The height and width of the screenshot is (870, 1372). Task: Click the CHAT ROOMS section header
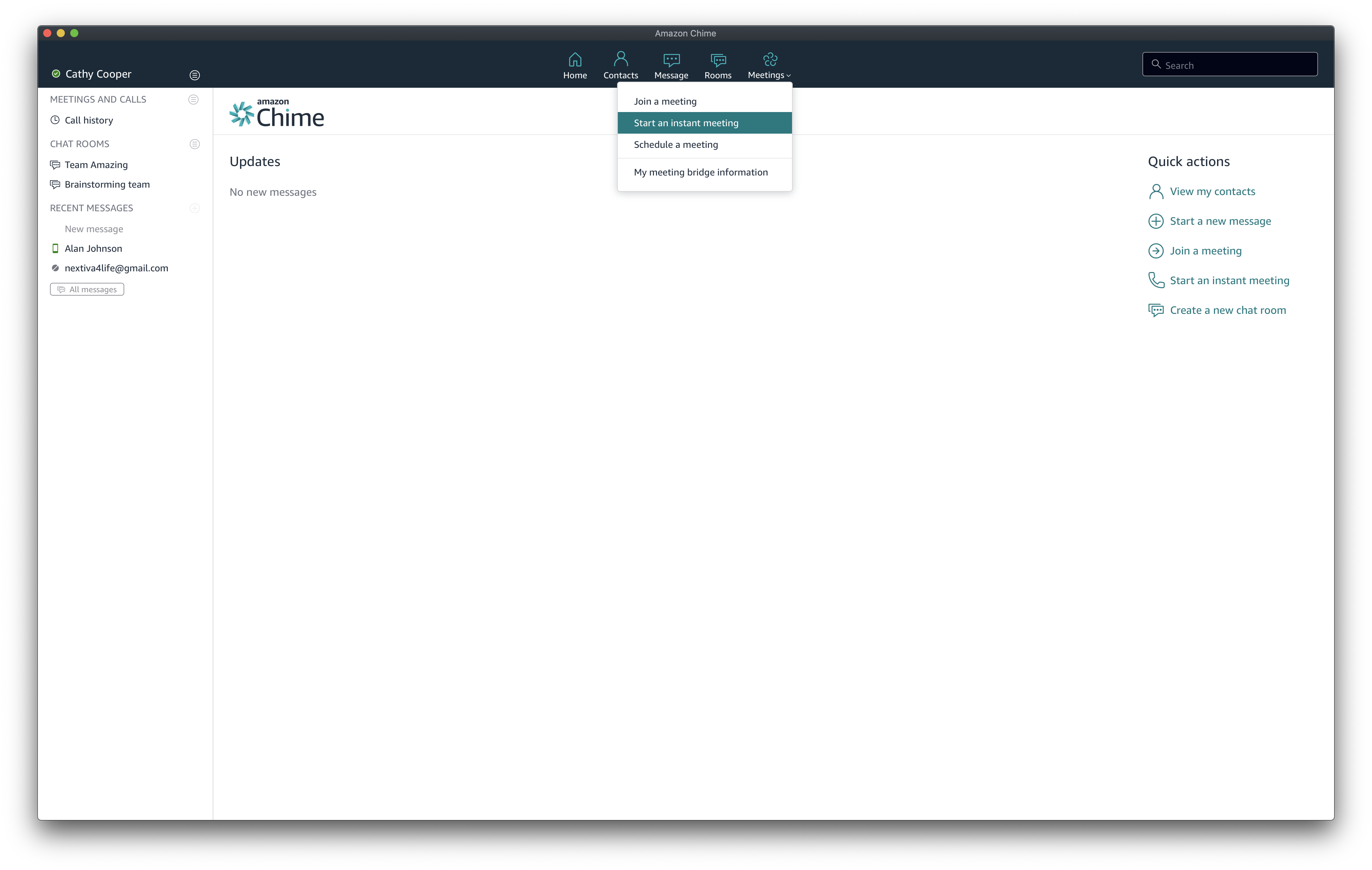(x=80, y=144)
